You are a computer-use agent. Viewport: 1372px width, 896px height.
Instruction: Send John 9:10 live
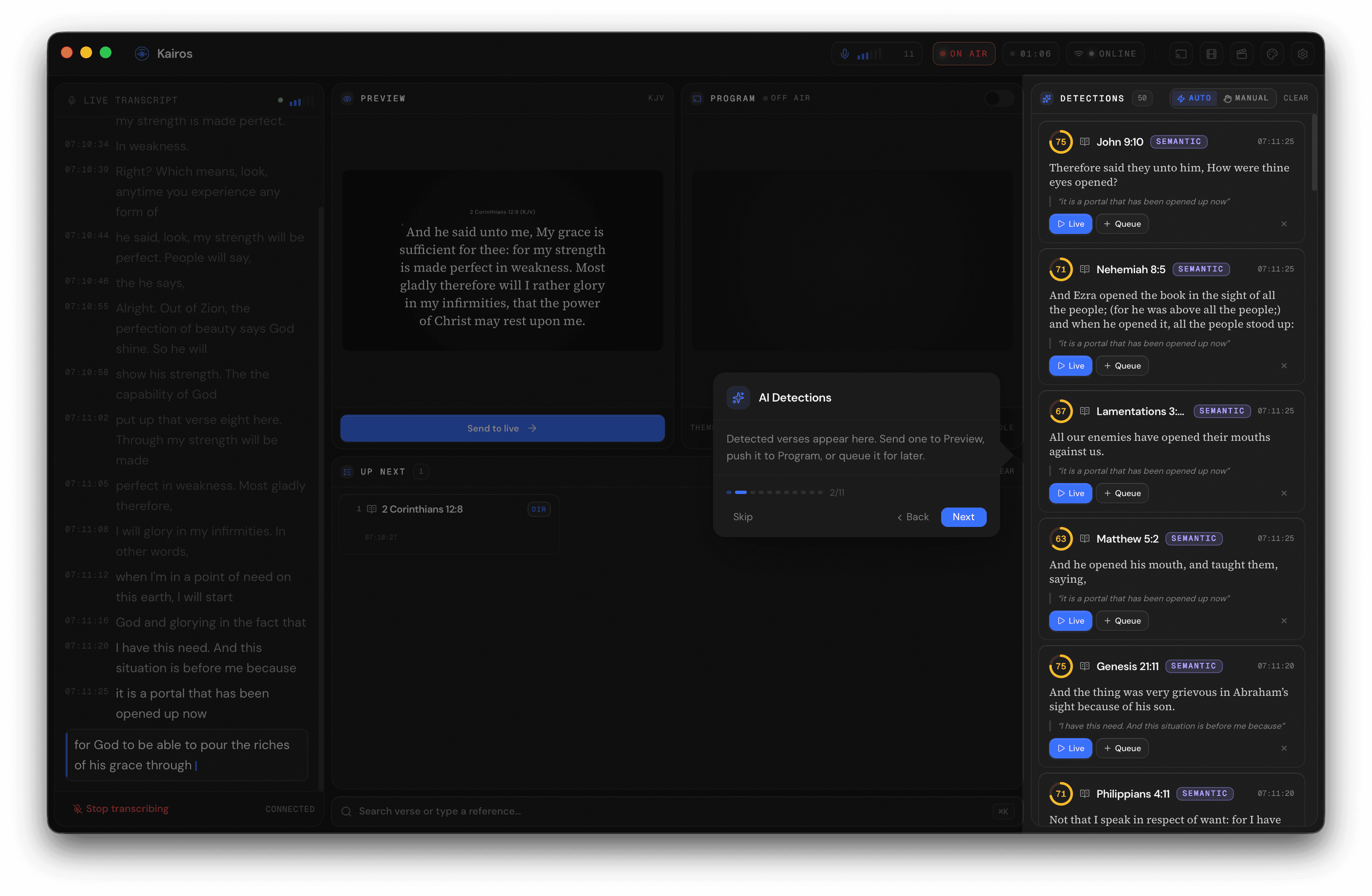tap(1070, 223)
